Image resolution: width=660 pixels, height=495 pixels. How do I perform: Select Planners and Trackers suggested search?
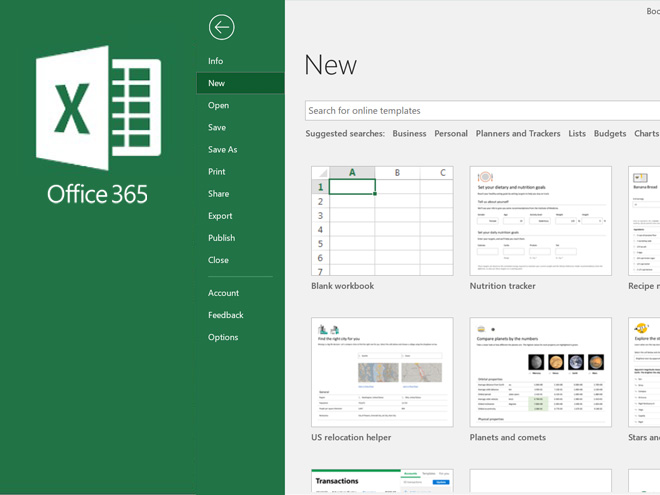click(x=518, y=134)
